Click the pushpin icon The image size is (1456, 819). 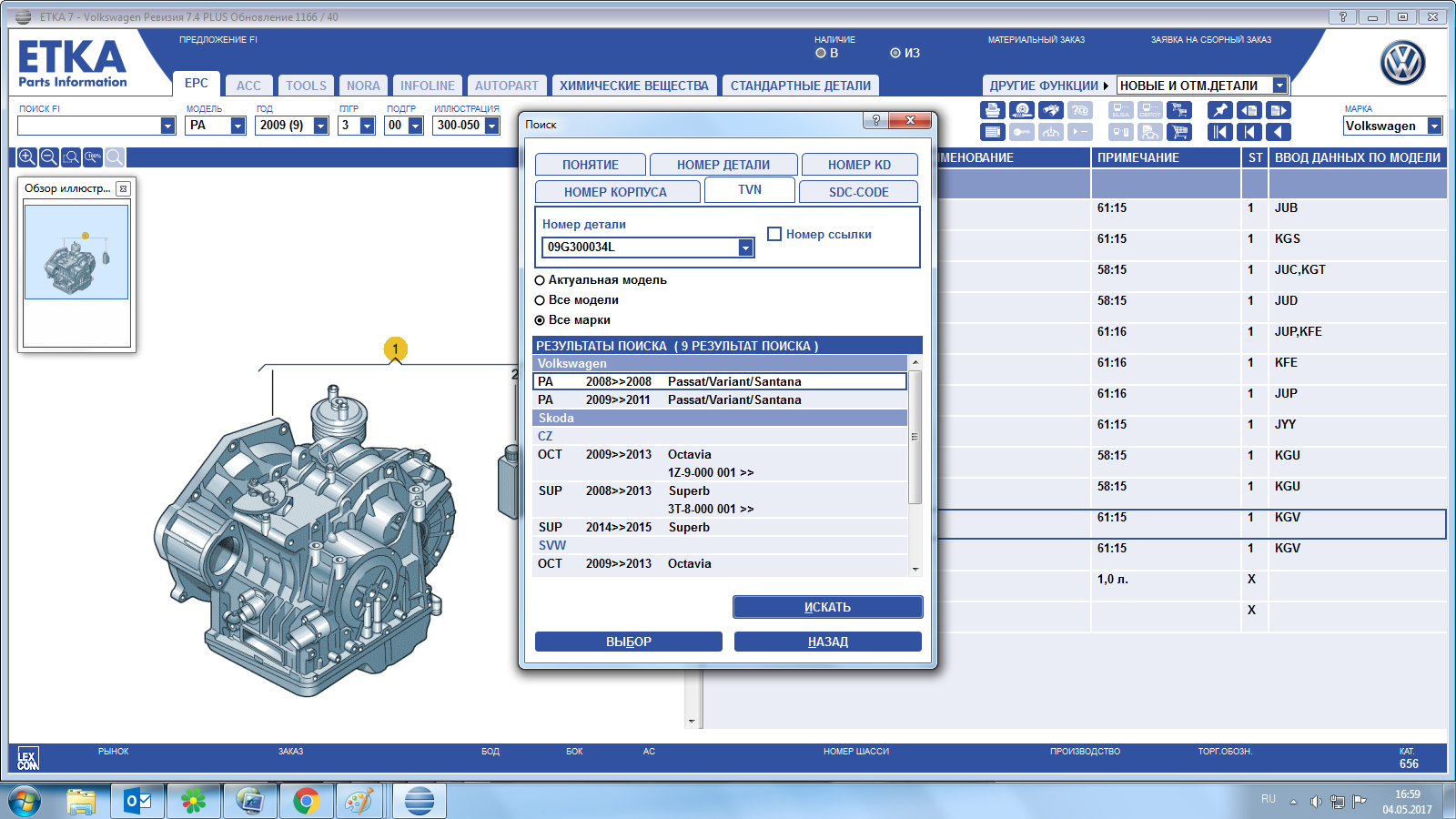point(1220,110)
